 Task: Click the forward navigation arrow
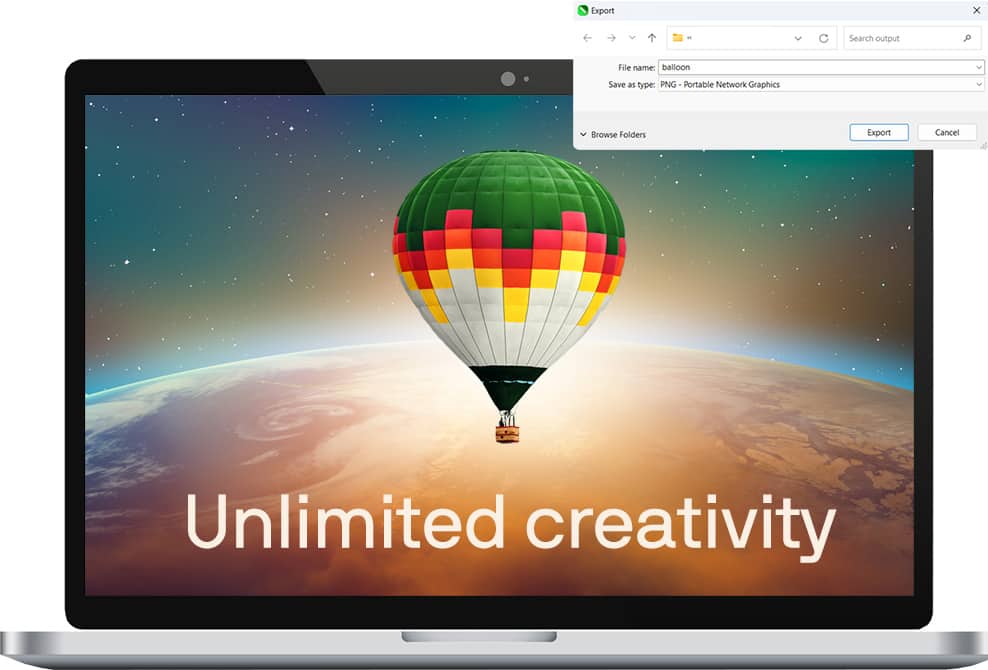click(611, 38)
